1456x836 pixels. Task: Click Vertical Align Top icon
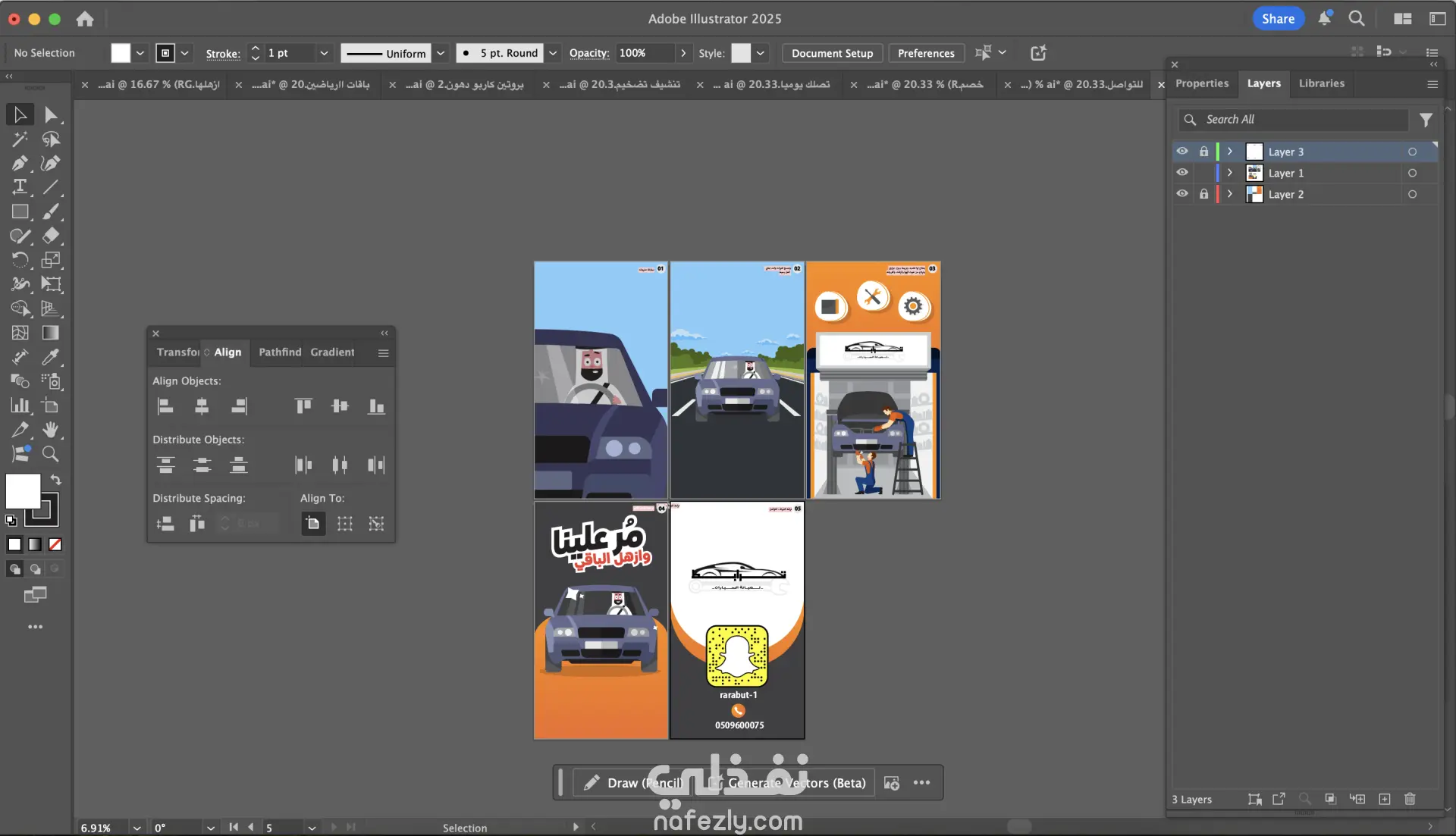(x=303, y=406)
